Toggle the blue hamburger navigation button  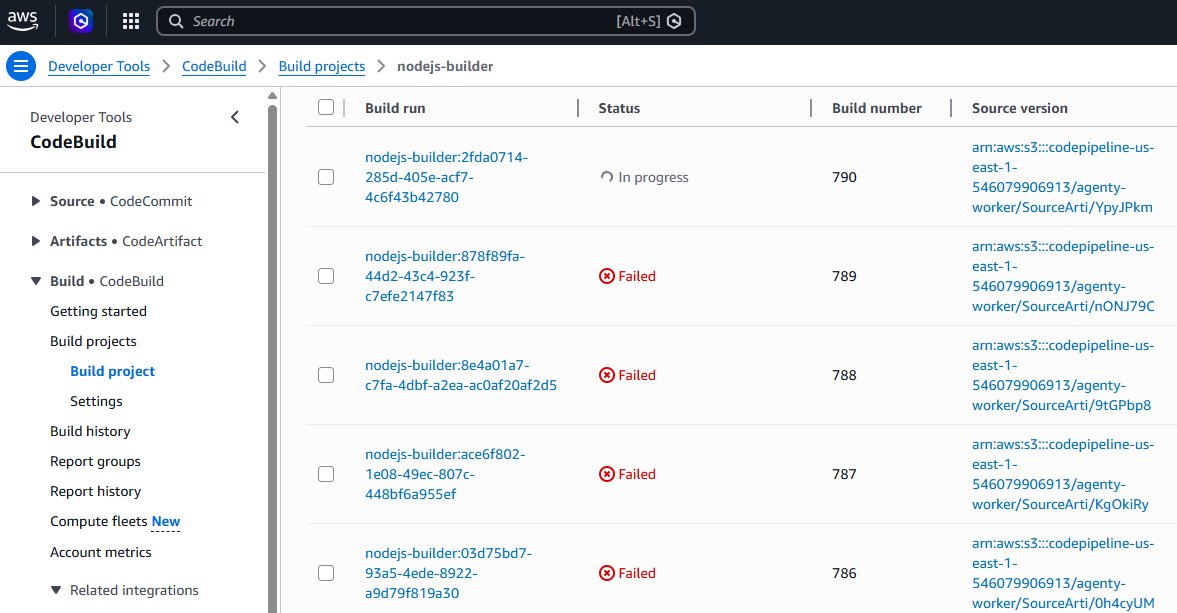[21, 66]
